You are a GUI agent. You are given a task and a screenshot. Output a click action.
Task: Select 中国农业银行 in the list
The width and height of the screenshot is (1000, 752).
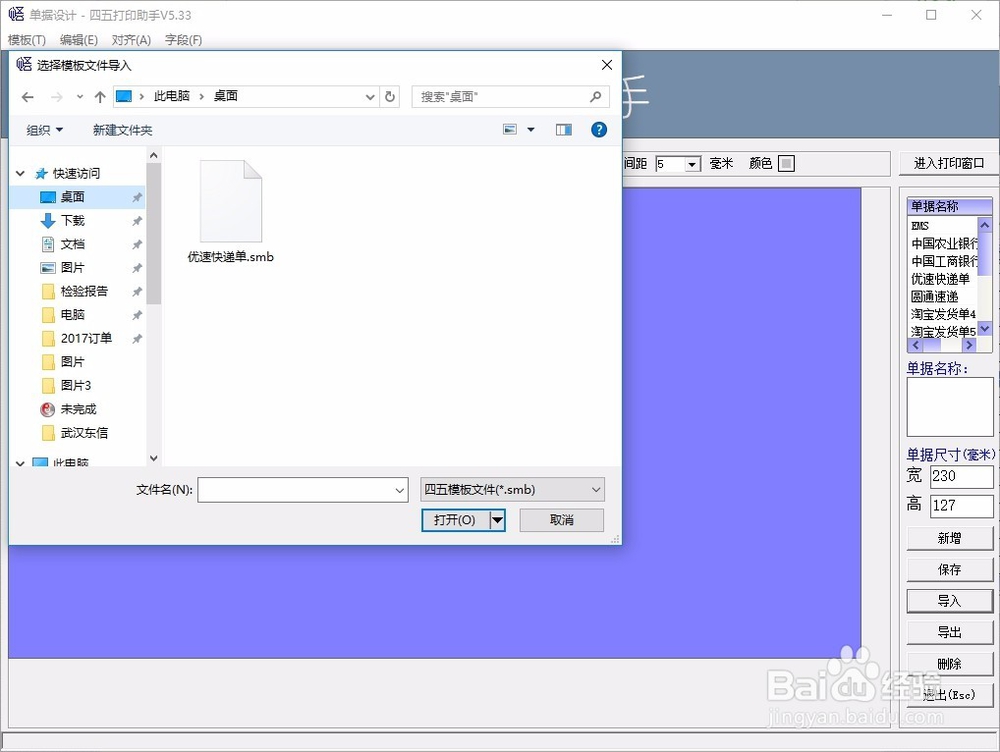coord(943,244)
